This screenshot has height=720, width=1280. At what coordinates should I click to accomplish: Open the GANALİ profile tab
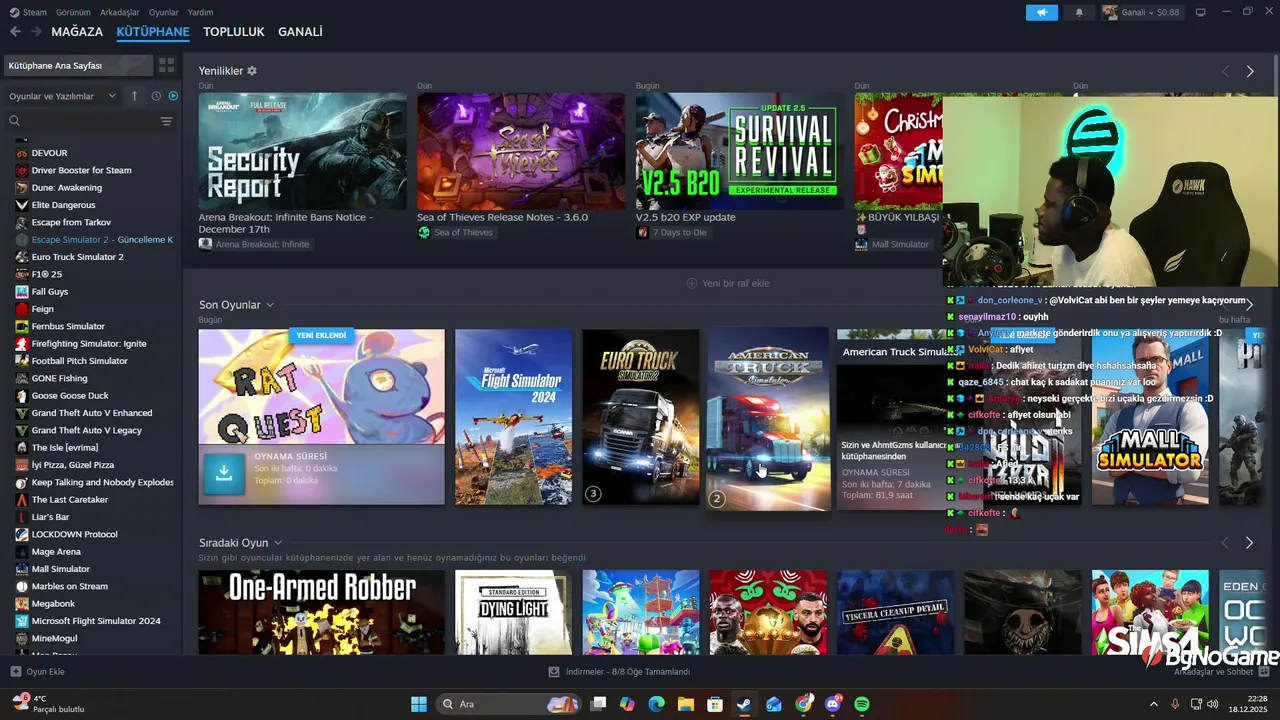[x=300, y=32]
